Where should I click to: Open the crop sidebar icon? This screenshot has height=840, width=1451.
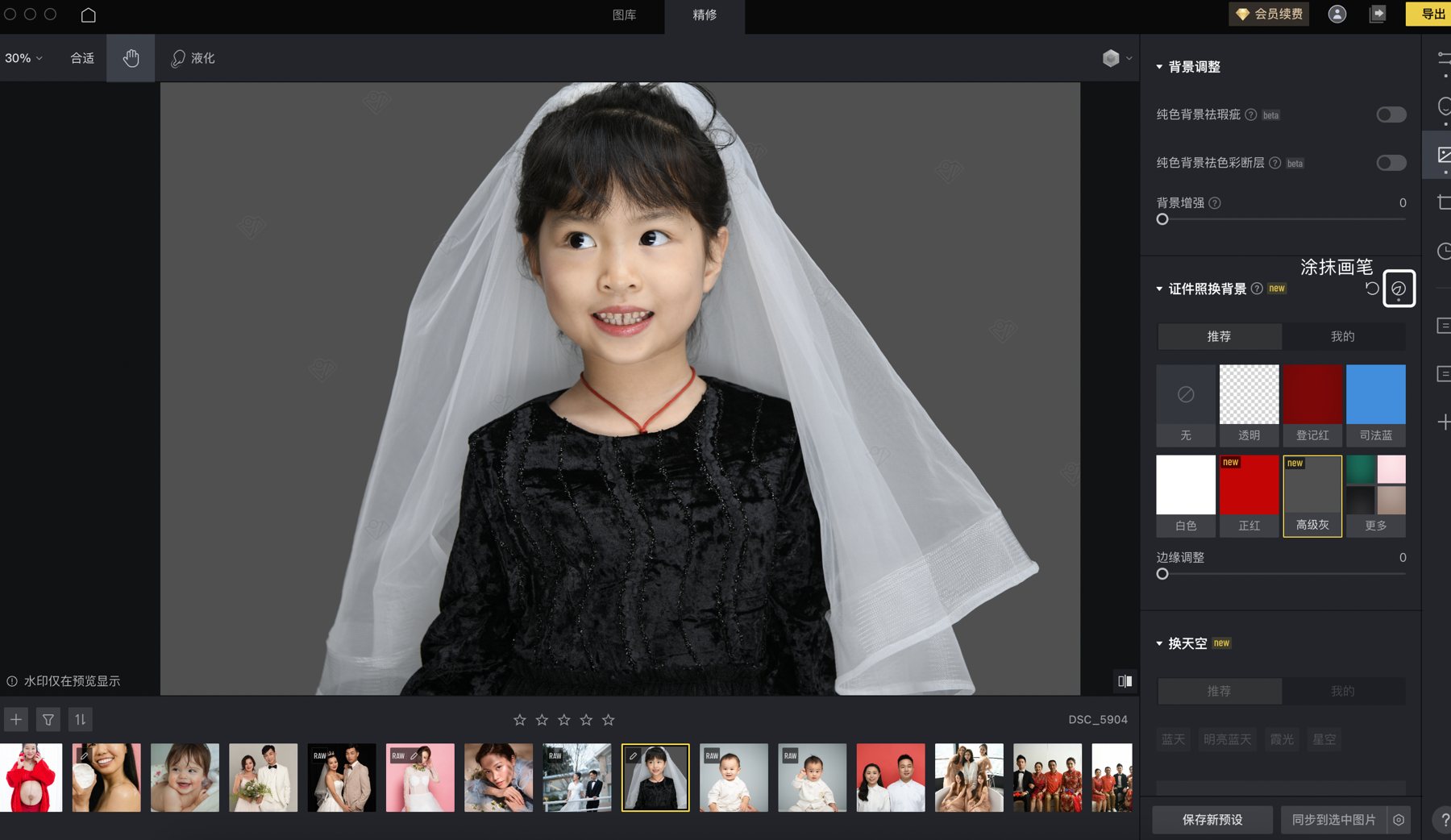1444,202
